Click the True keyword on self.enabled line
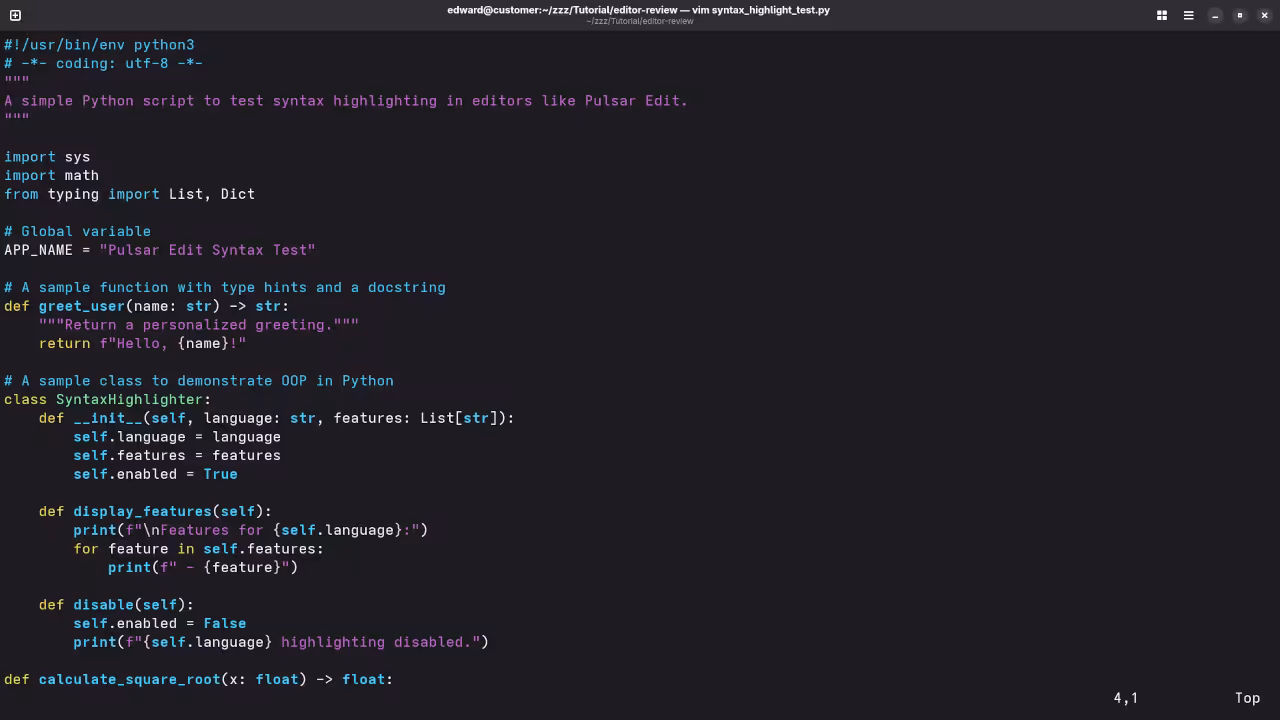The image size is (1280, 720). point(220,474)
